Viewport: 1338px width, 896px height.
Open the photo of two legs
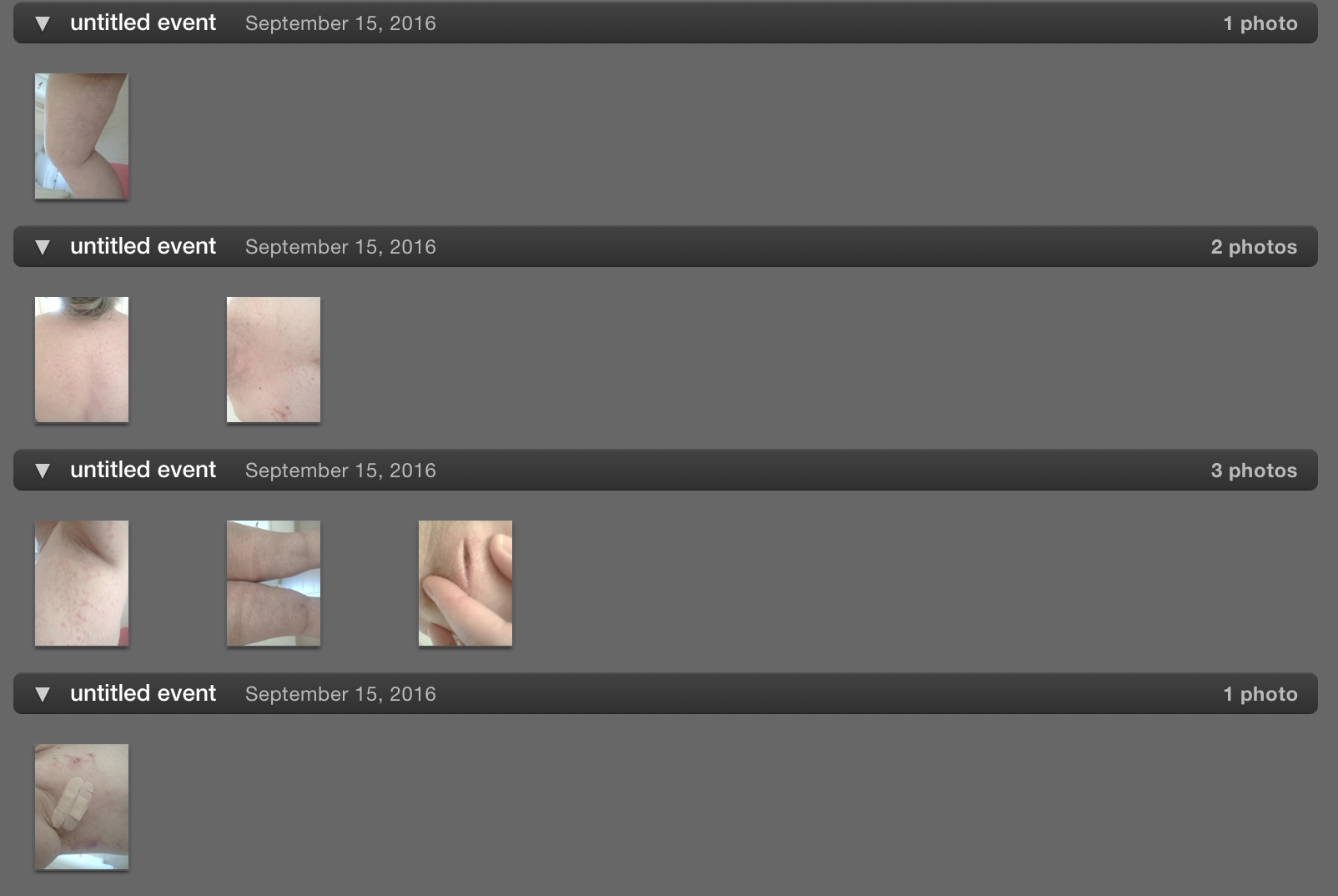pyautogui.click(x=274, y=583)
